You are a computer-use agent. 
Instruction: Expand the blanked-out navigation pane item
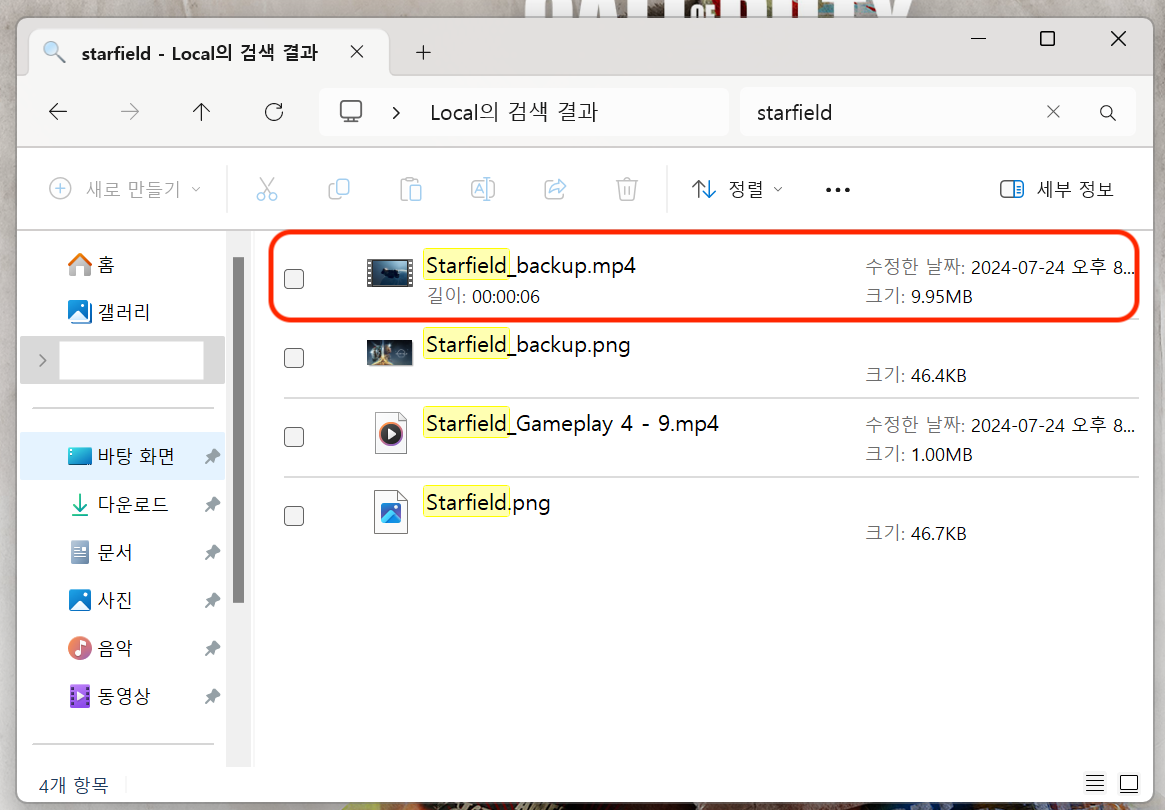[x=42, y=360]
